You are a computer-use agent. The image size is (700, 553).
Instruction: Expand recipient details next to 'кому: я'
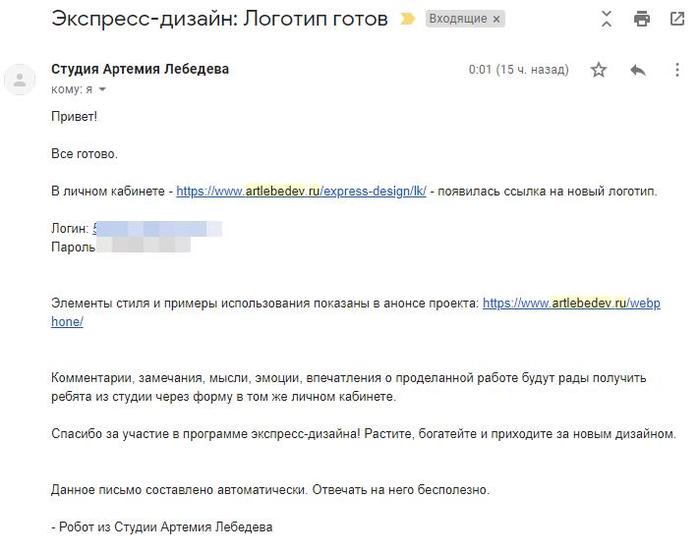click(x=102, y=90)
